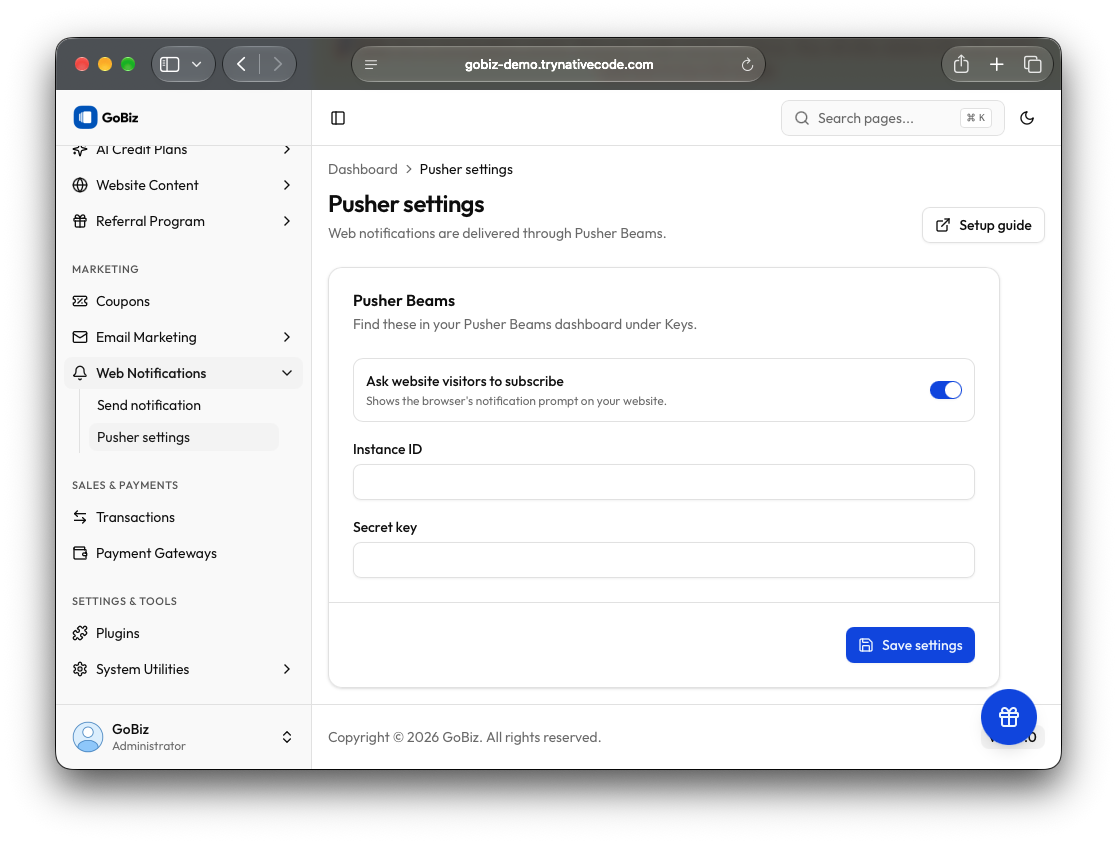
Task: Expand AI Credit Plans submenu
Action: (287, 150)
